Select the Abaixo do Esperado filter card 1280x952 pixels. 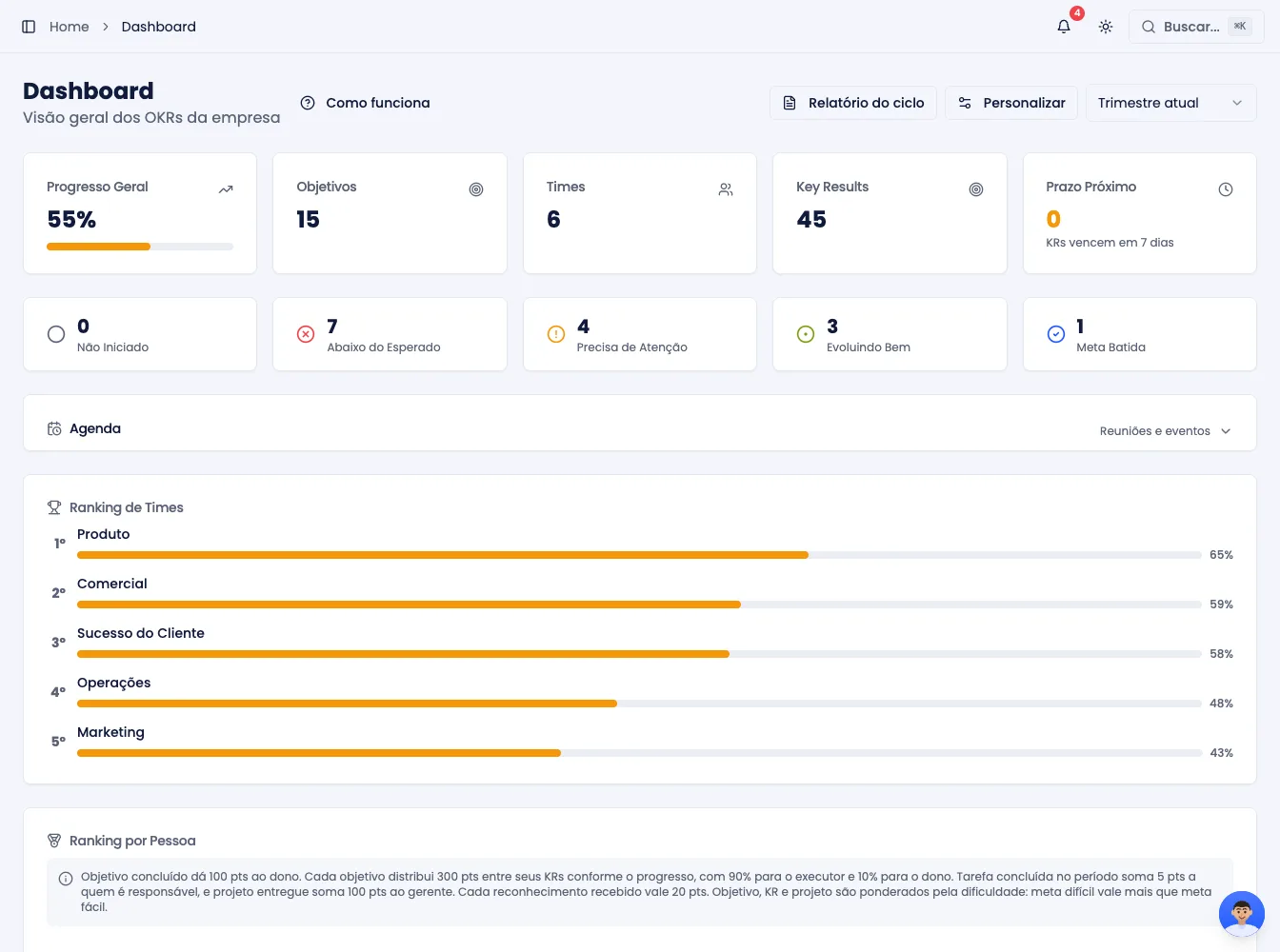tap(390, 334)
